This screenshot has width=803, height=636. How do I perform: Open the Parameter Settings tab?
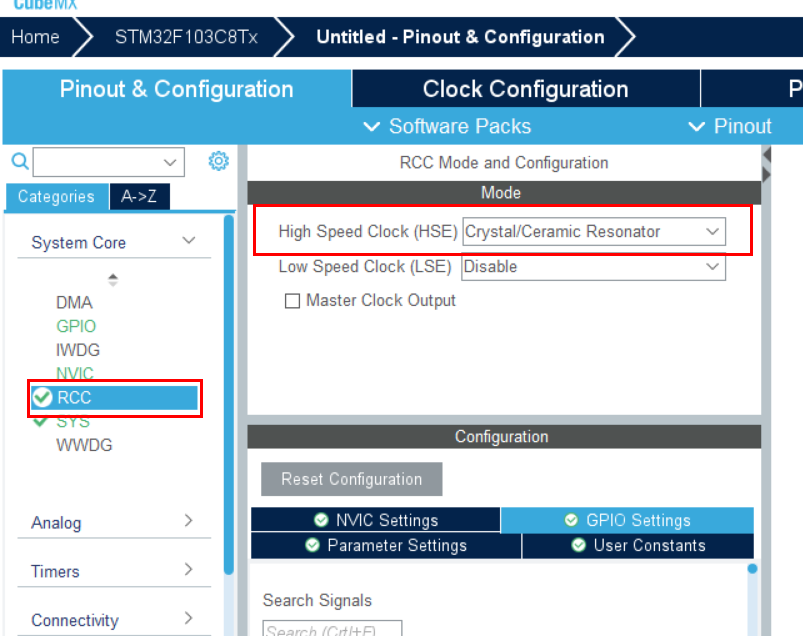[386, 545]
